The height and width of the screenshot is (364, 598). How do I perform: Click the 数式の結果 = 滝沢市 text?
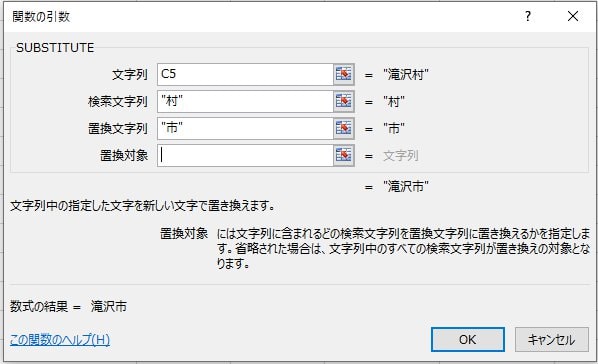pos(68,306)
